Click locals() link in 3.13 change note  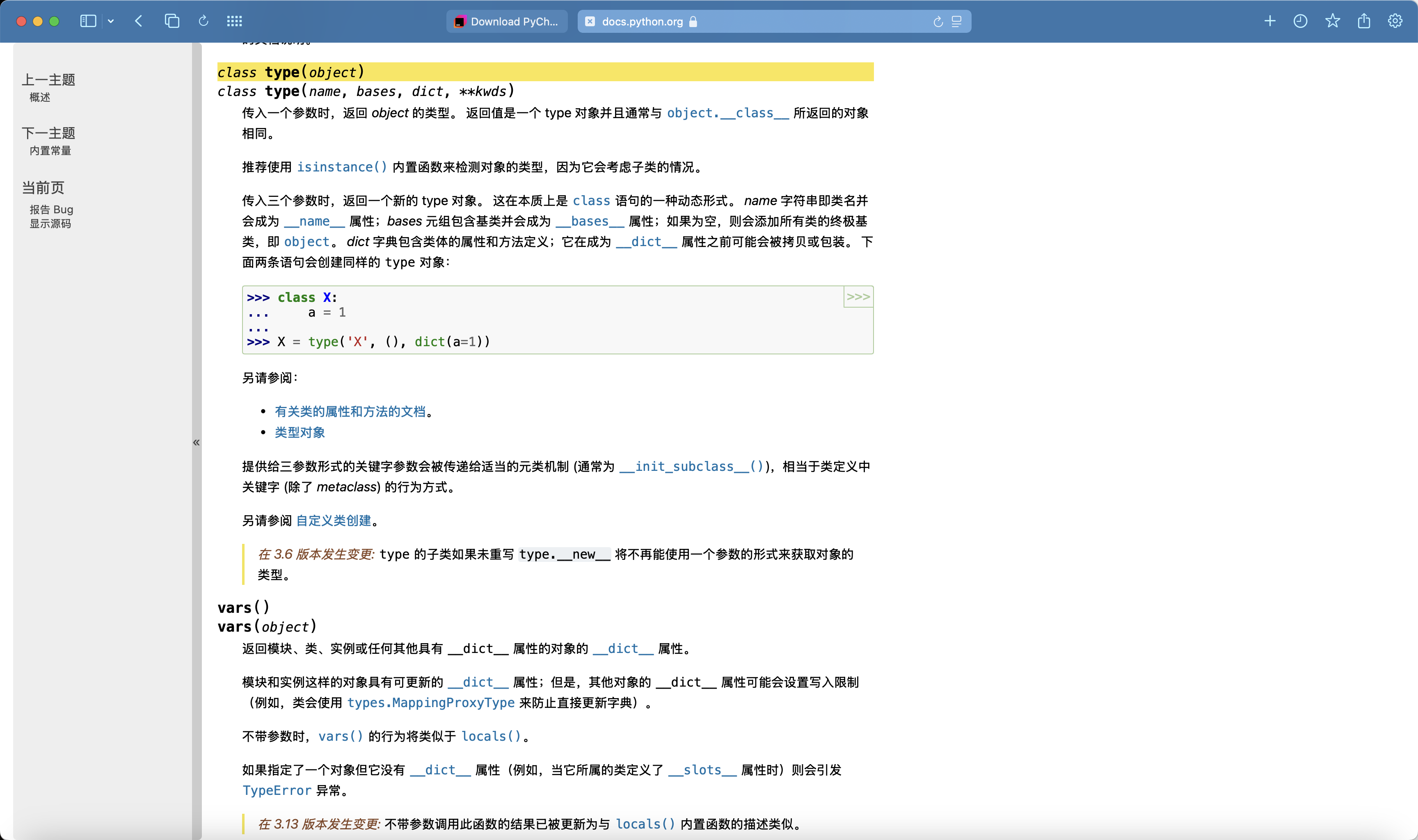tap(645, 824)
